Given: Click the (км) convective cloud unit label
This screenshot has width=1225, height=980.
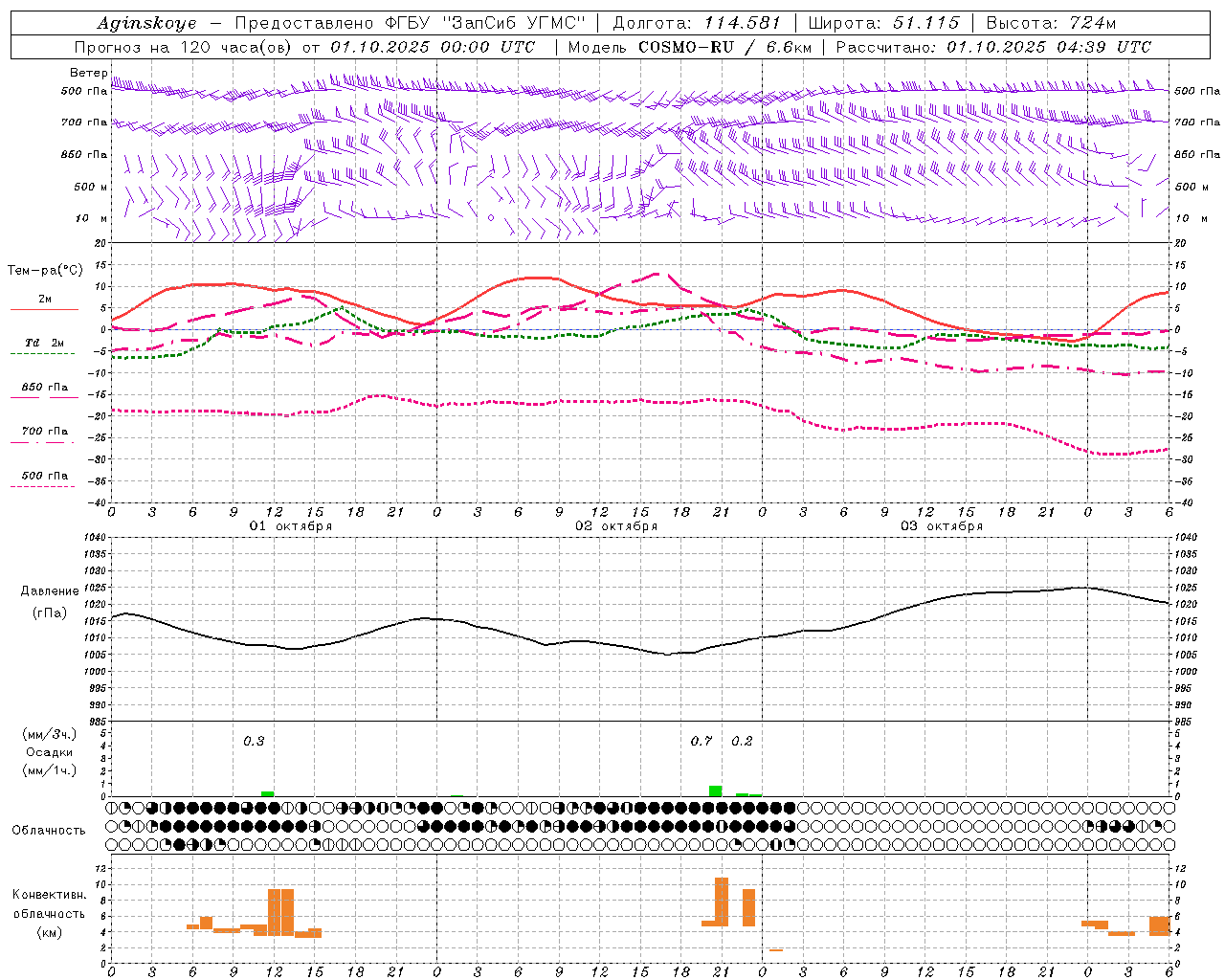Looking at the screenshot, I should (x=49, y=932).
